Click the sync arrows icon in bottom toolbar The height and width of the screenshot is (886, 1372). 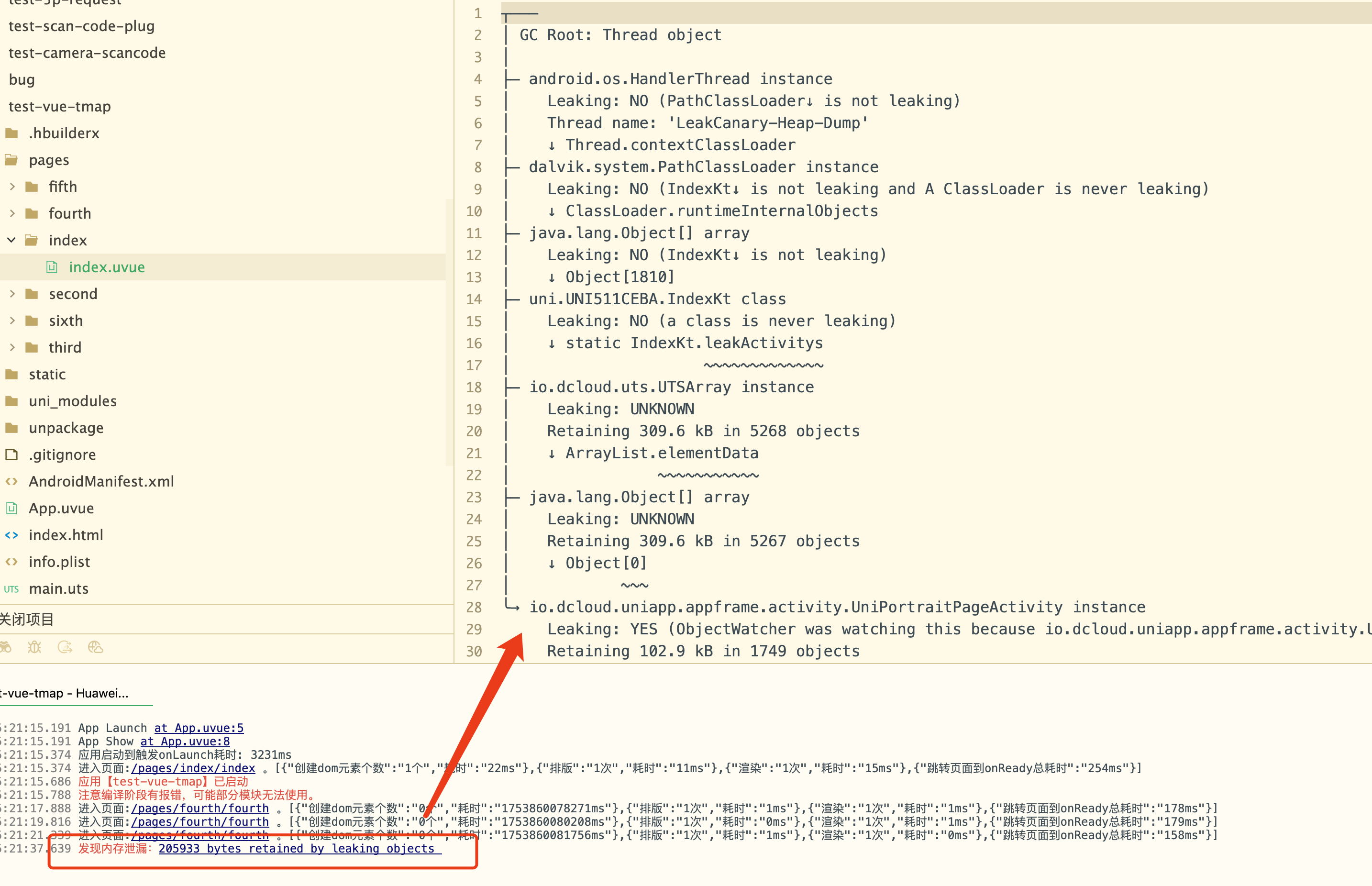pos(65,647)
